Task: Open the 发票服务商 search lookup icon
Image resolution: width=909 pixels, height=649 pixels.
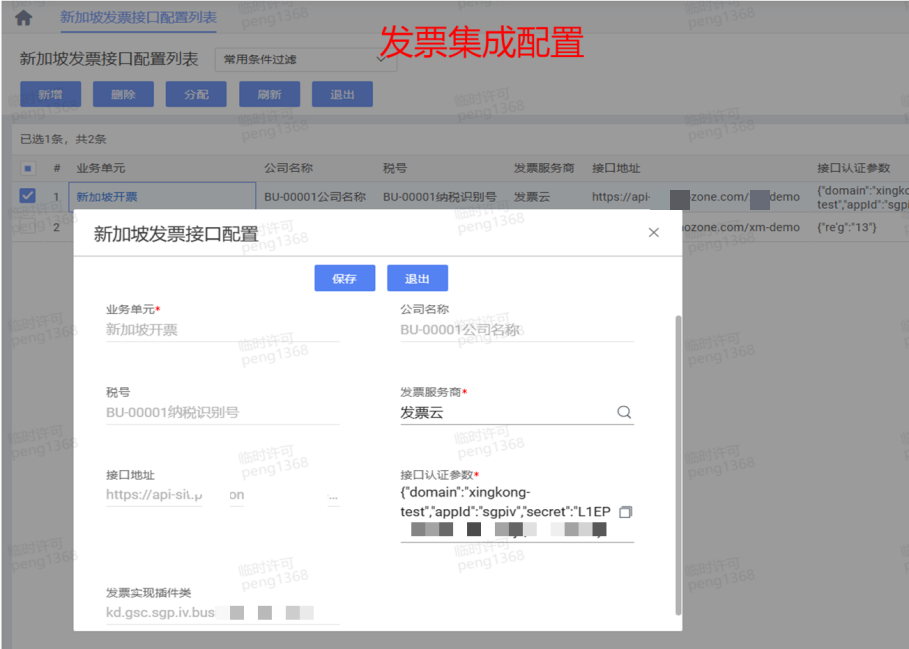Action: click(623, 412)
